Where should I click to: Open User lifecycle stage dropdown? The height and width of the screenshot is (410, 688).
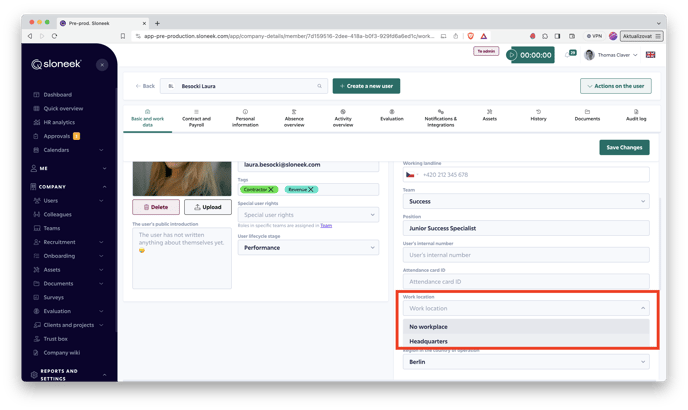pos(308,248)
